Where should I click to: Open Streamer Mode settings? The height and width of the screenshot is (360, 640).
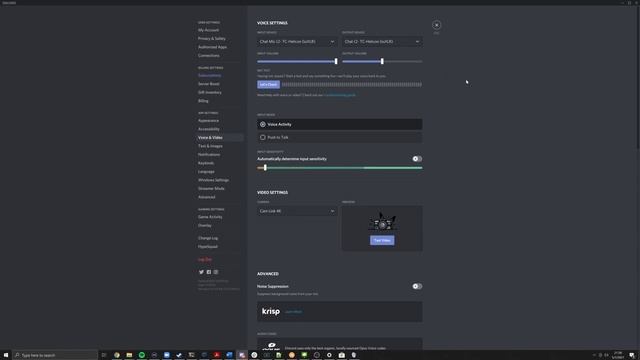pyautogui.click(x=211, y=189)
